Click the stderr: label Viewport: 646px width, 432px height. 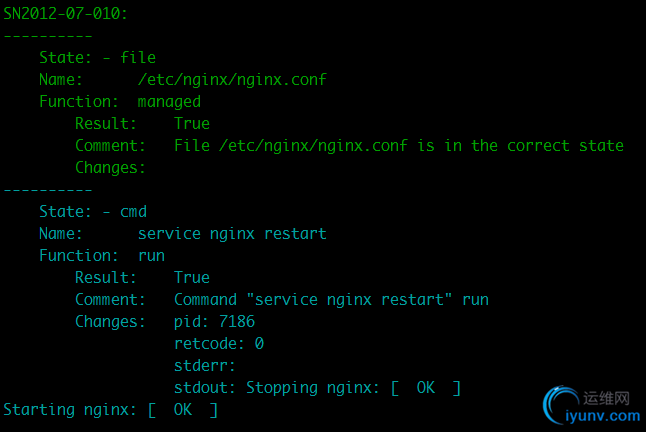click(205, 366)
